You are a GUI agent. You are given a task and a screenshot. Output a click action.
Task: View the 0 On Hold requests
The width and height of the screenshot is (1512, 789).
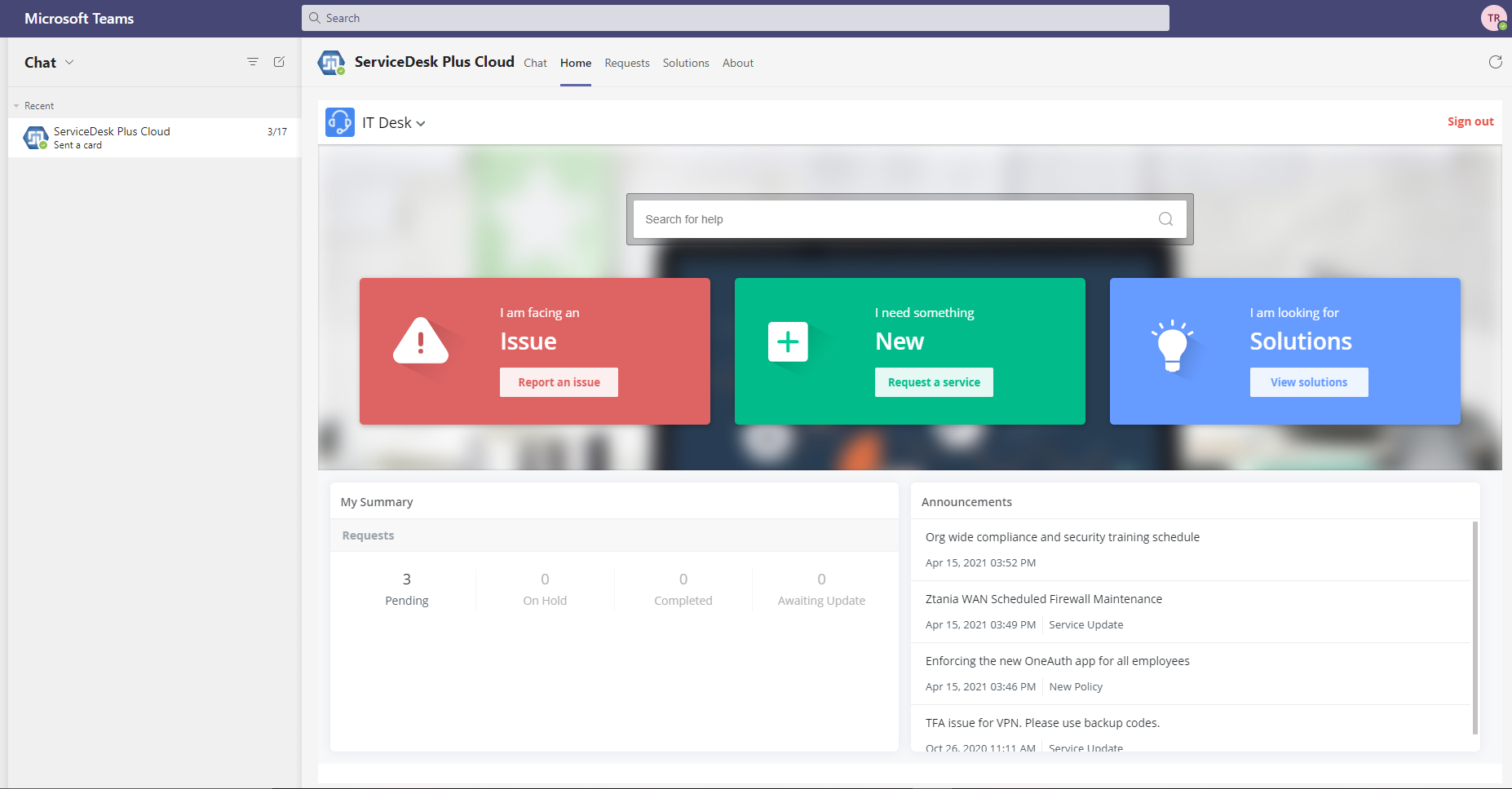click(x=545, y=589)
